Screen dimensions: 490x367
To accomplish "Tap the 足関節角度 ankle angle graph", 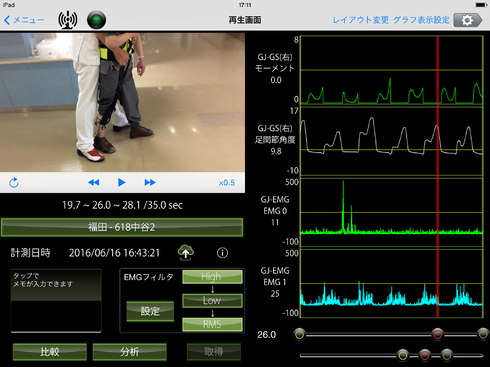I will (391, 141).
